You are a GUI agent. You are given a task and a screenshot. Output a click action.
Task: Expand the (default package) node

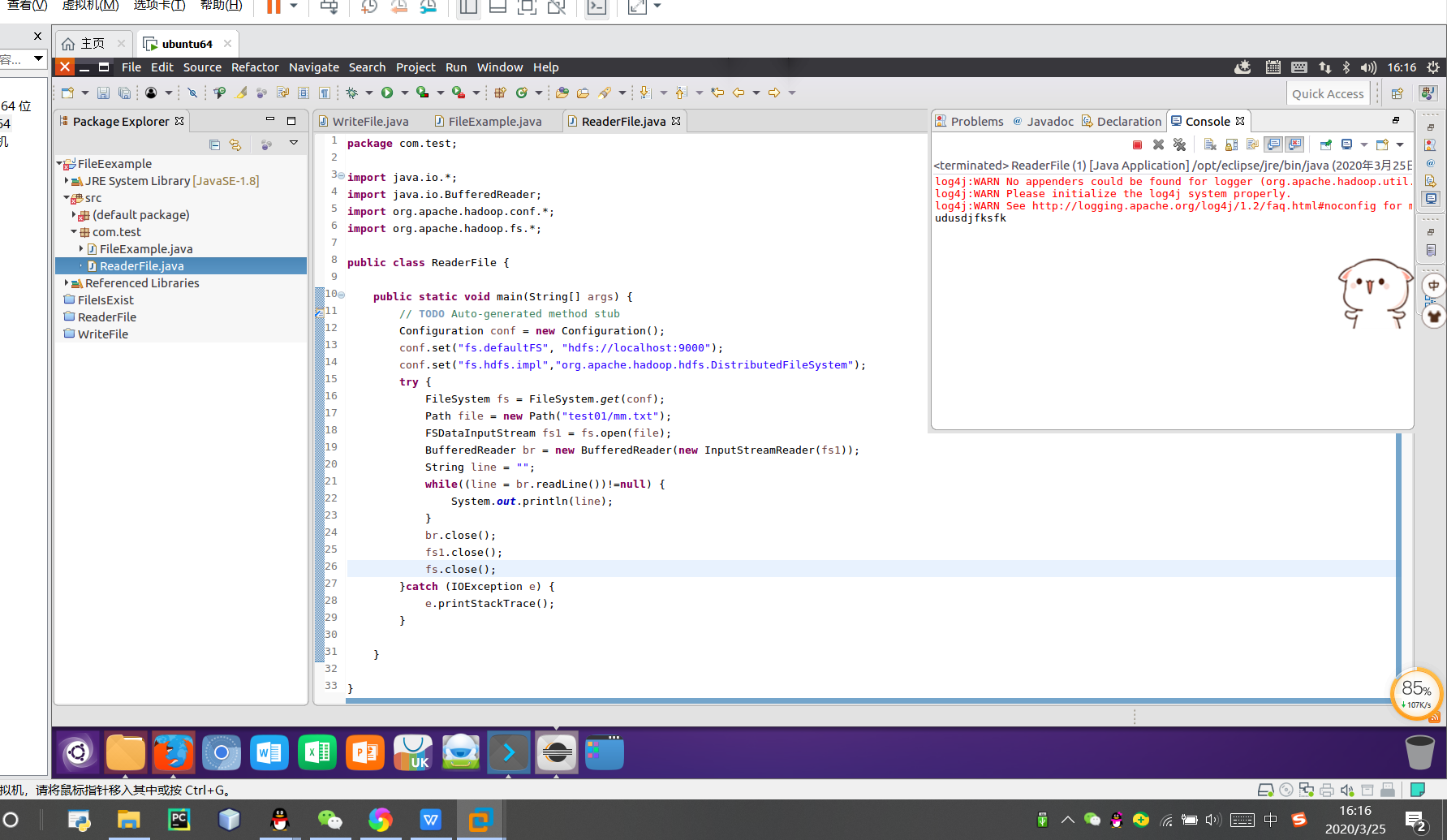74,214
